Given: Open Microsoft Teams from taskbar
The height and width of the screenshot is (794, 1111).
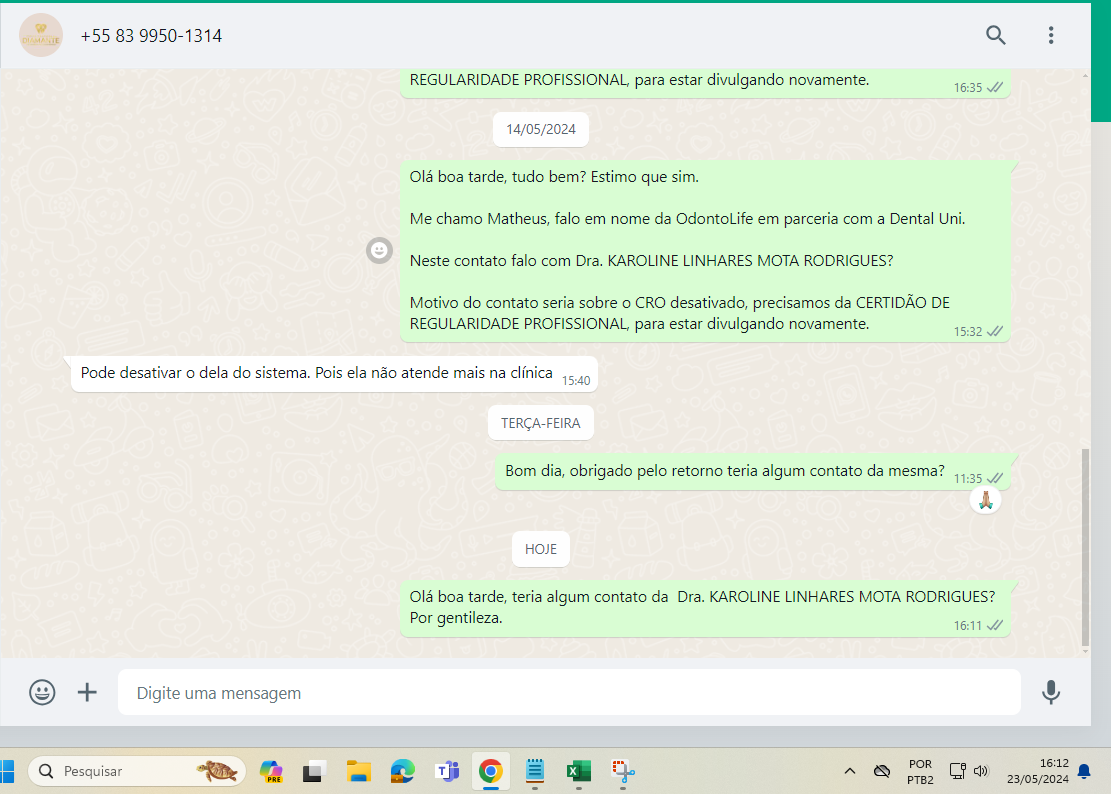Looking at the screenshot, I should coord(447,771).
